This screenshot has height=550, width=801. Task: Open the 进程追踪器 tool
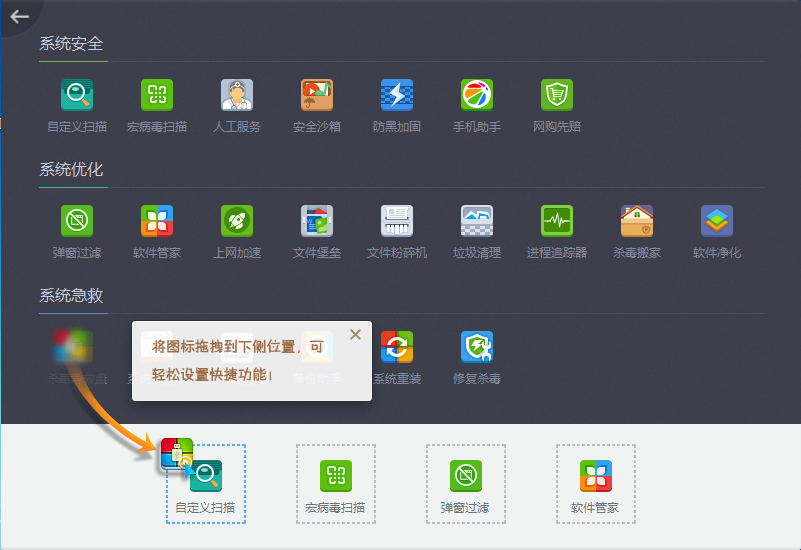tap(557, 231)
